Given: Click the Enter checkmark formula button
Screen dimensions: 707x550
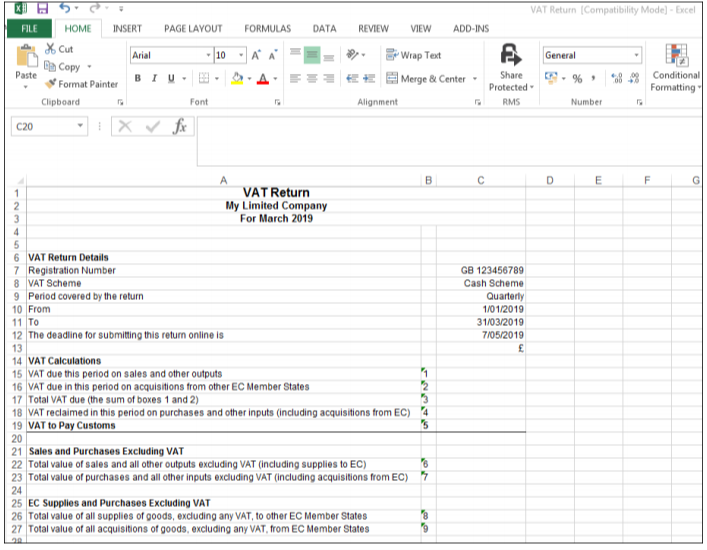Looking at the screenshot, I should (153, 126).
